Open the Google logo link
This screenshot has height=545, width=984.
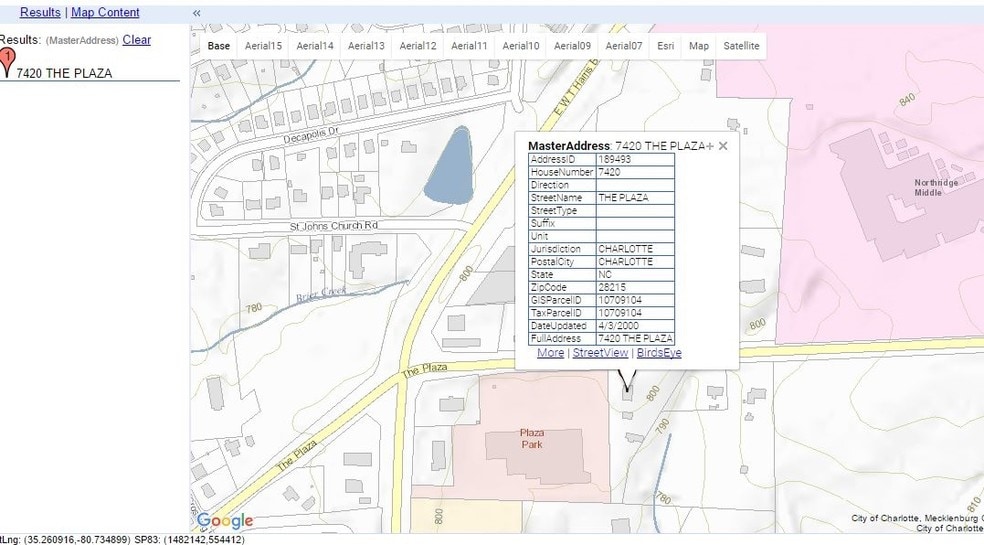pyautogui.click(x=225, y=521)
